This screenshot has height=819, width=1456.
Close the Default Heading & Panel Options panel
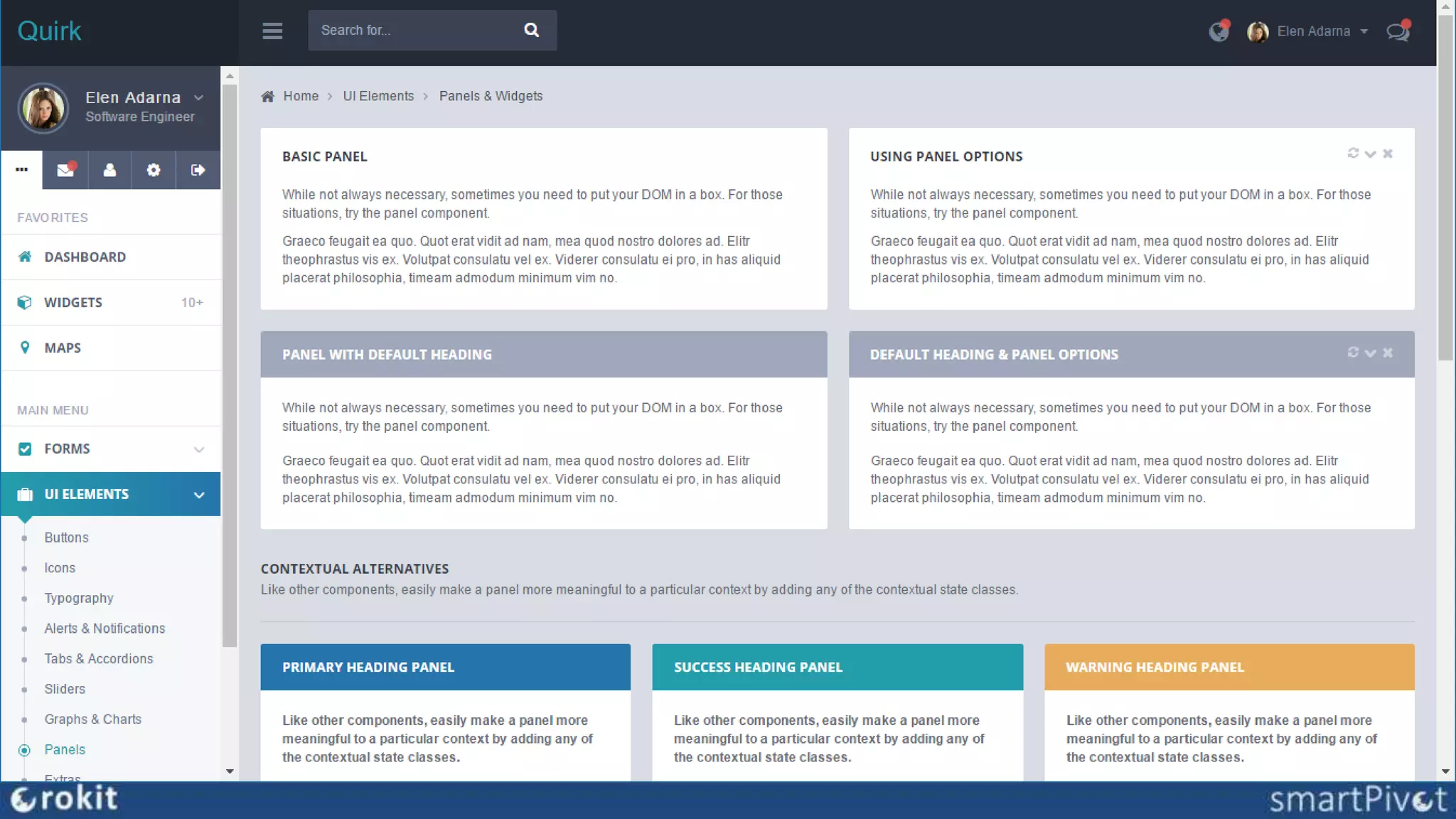point(1388,353)
